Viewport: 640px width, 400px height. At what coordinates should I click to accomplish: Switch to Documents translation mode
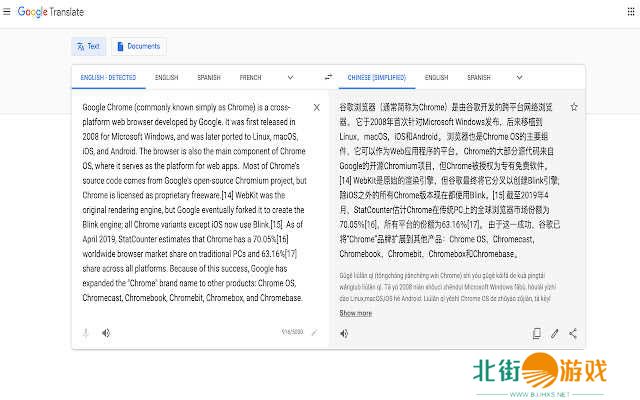[138, 46]
